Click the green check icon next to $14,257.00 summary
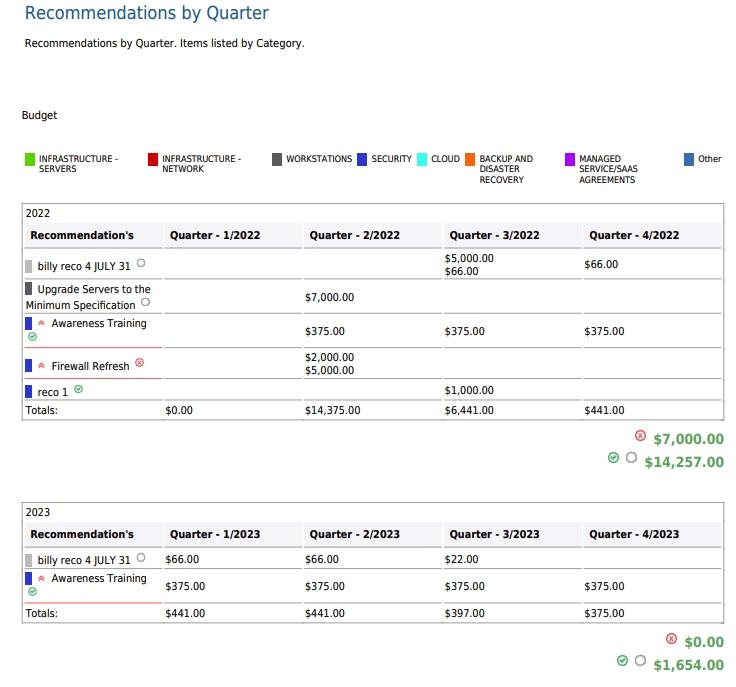This screenshot has height=687, width=736. 613,458
